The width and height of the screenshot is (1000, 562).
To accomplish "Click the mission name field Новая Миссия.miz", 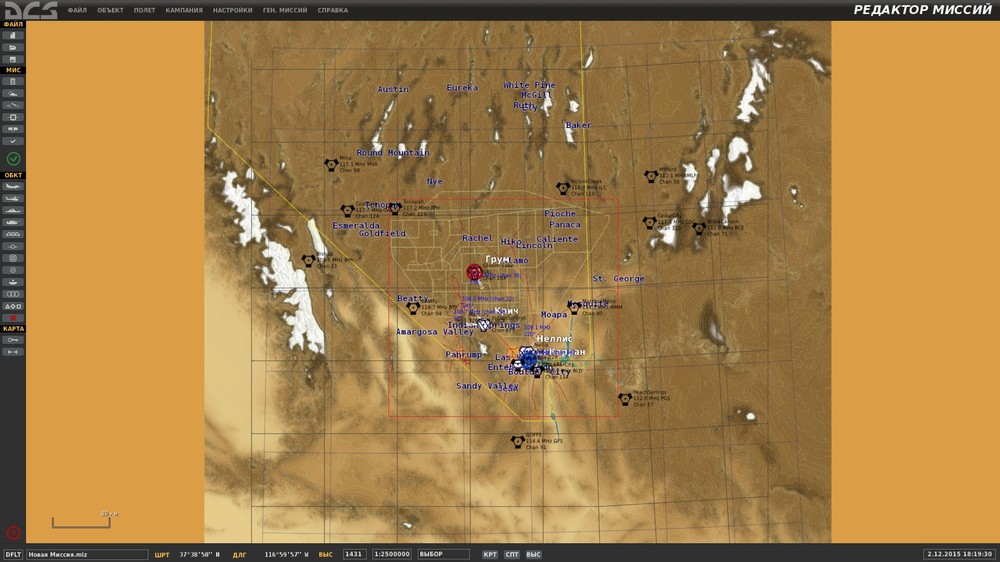I will (87, 554).
